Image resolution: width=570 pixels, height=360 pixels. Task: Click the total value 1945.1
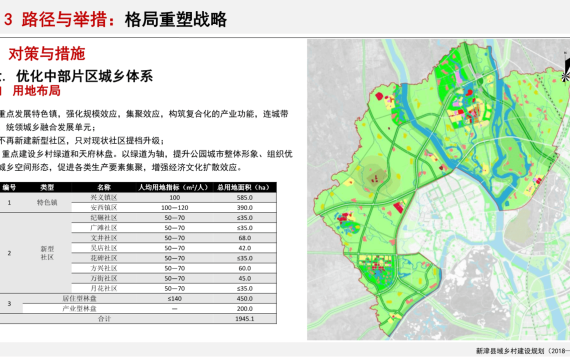(245, 319)
